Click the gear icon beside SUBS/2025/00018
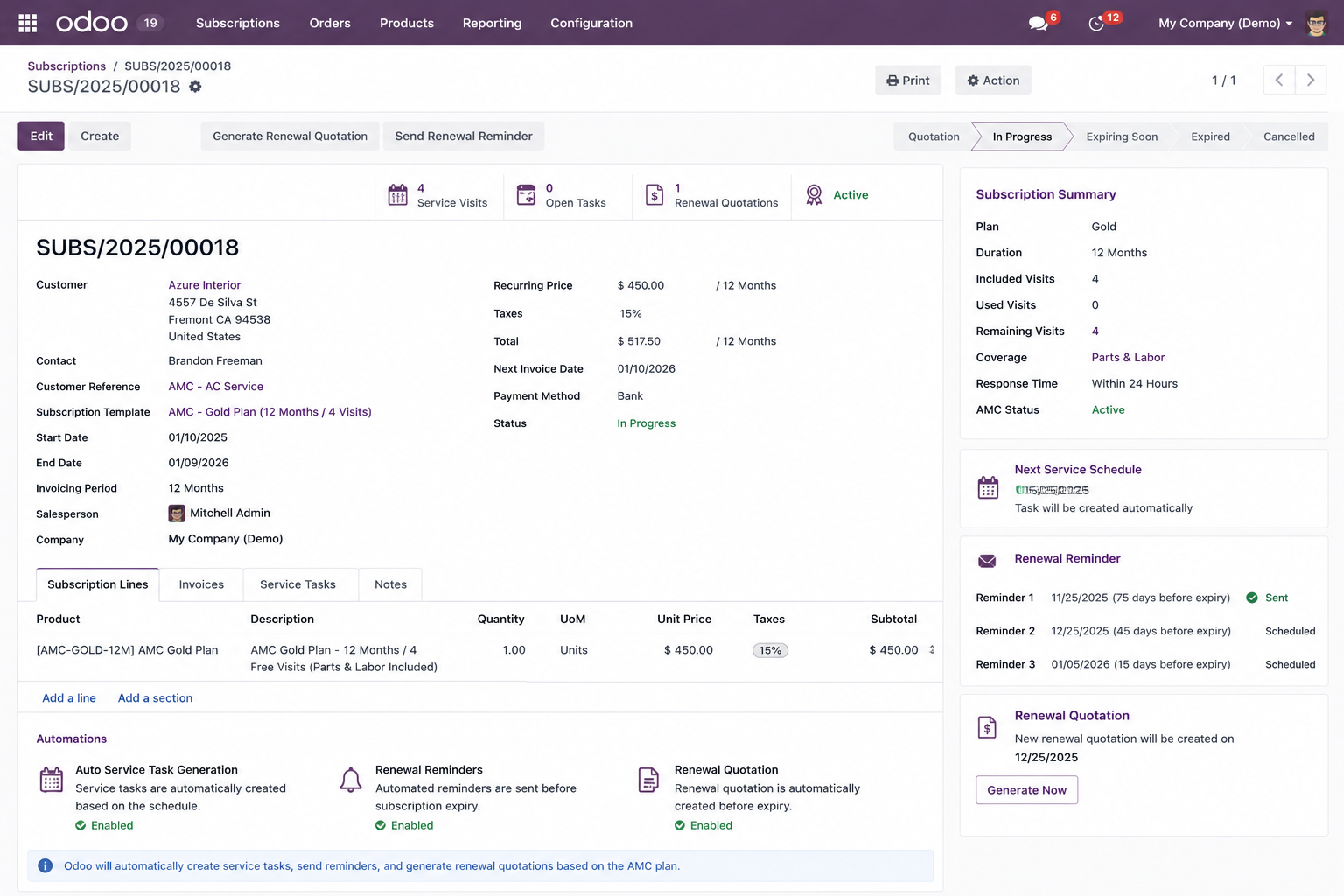 195,87
